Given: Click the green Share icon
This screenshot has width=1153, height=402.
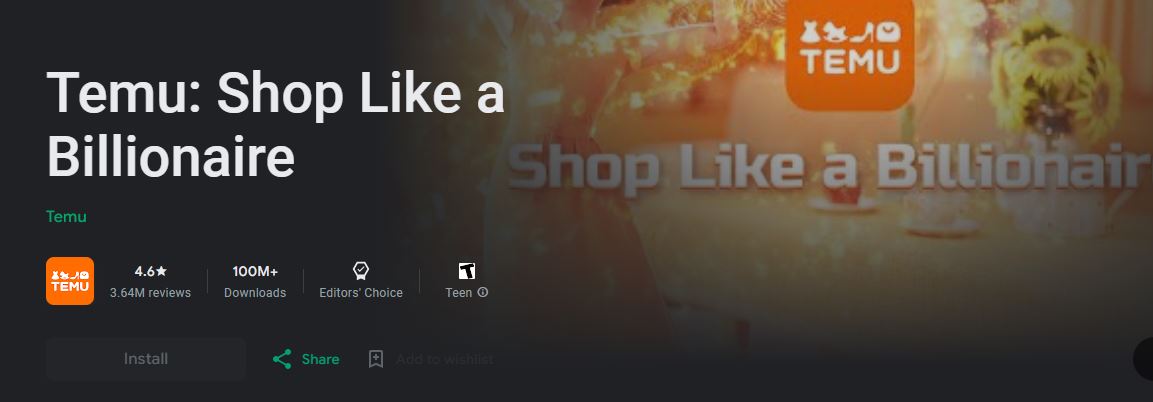Looking at the screenshot, I should tap(282, 359).
